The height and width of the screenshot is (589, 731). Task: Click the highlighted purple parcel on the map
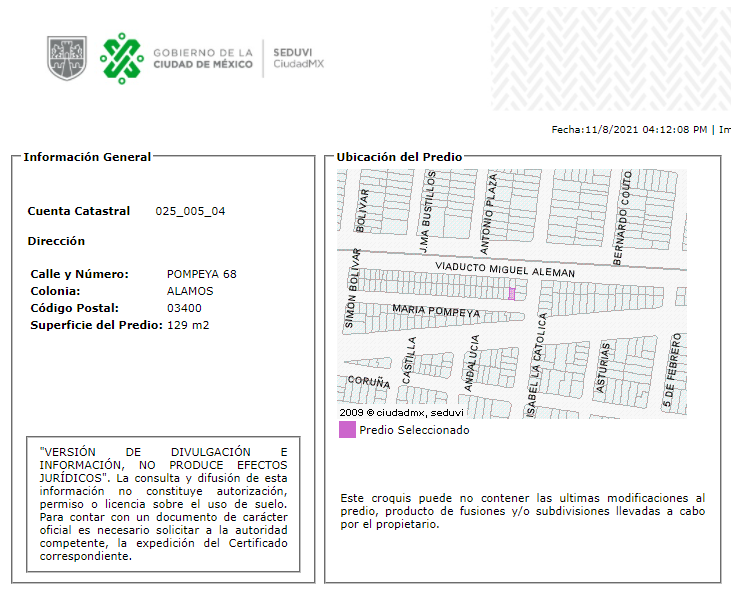(511, 294)
